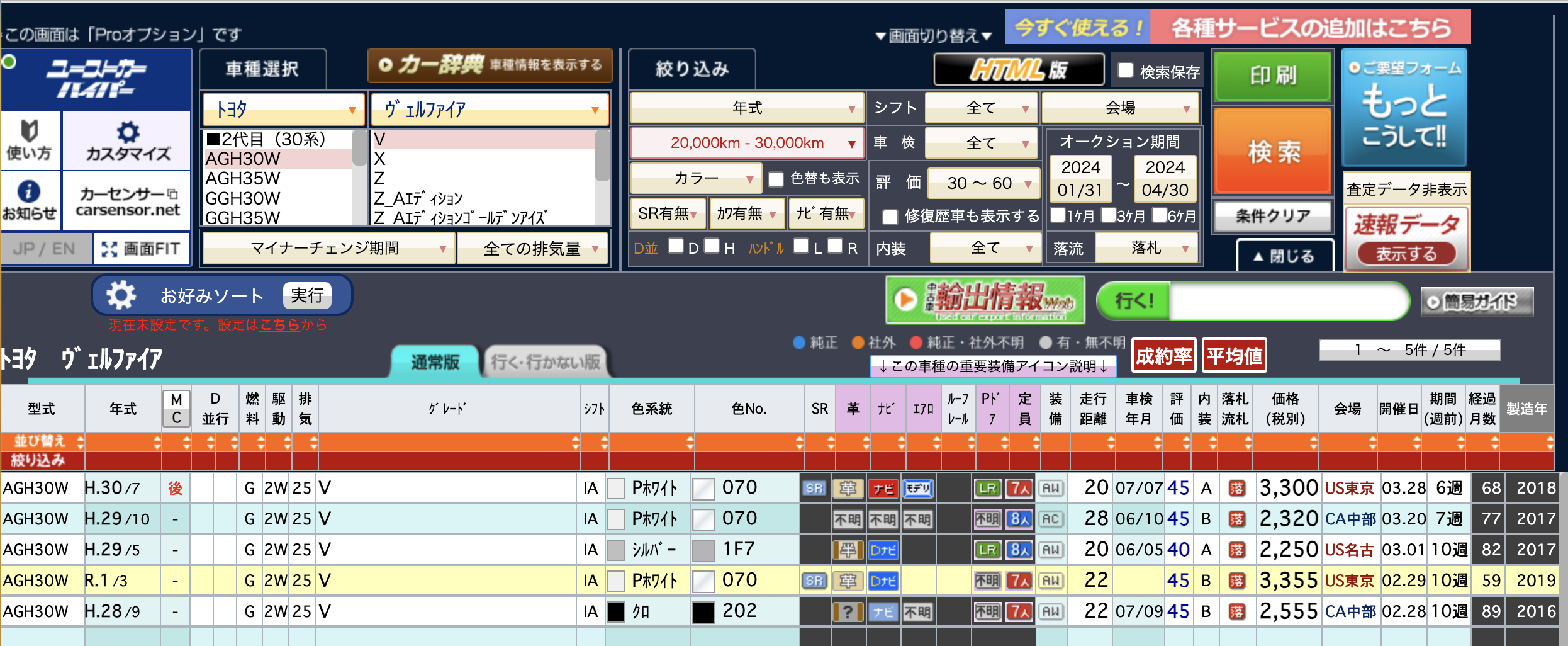The height and width of the screenshot is (646, 1568).
Task: Click white color swatch in H.30/7 row
Action: click(x=703, y=488)
